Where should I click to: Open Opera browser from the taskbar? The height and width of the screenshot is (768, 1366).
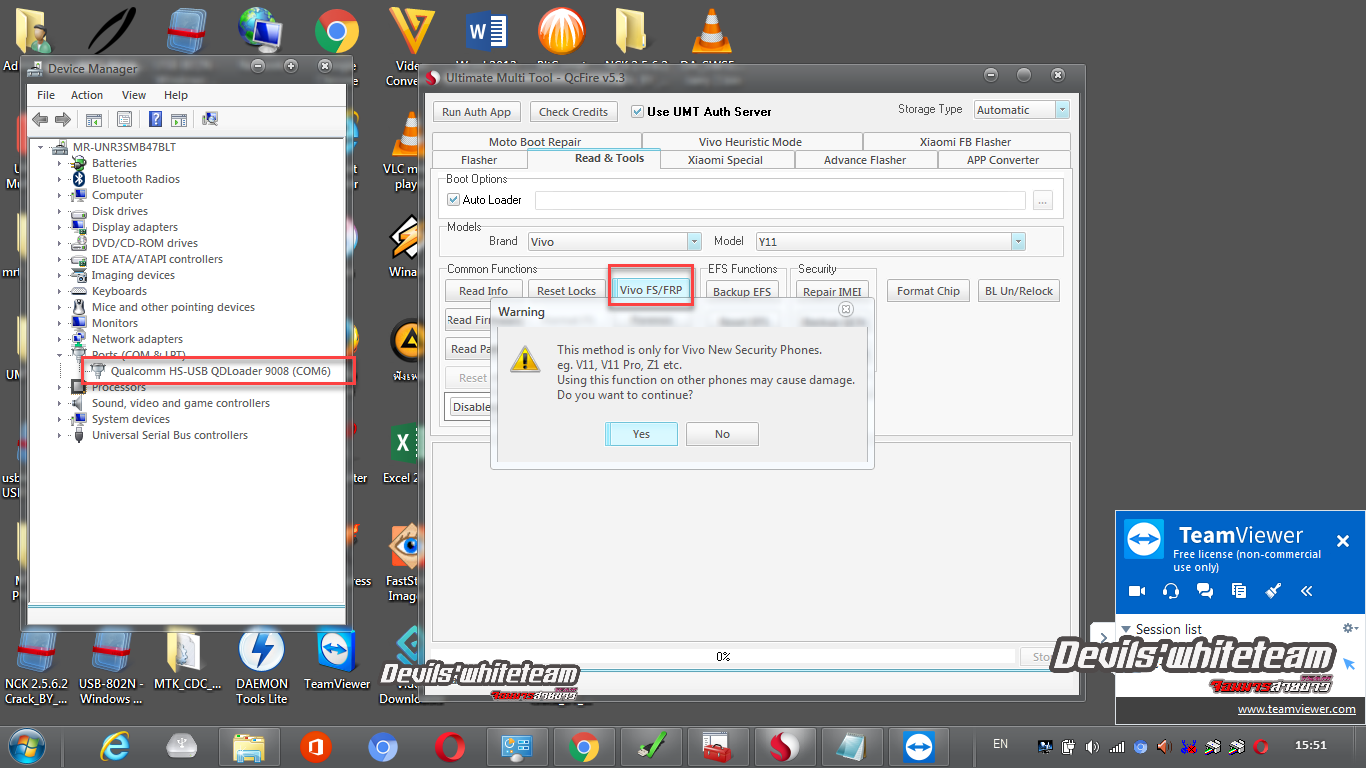pyautogui.click(x=450, y=746)
